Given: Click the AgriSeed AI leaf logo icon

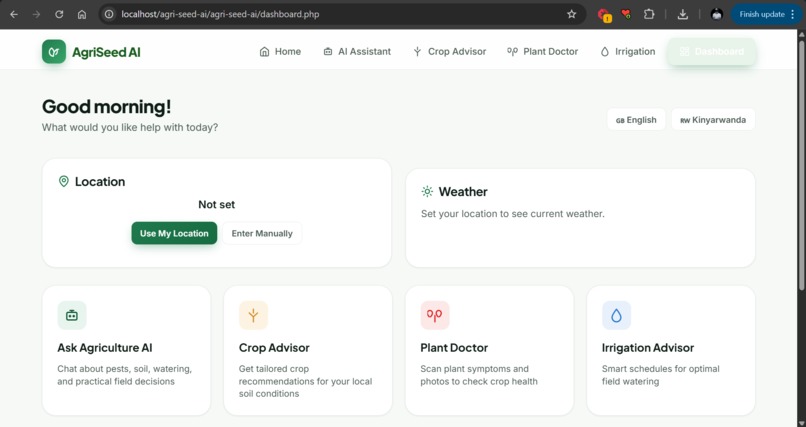Looking at the screenshot, I should click(54, 52).
